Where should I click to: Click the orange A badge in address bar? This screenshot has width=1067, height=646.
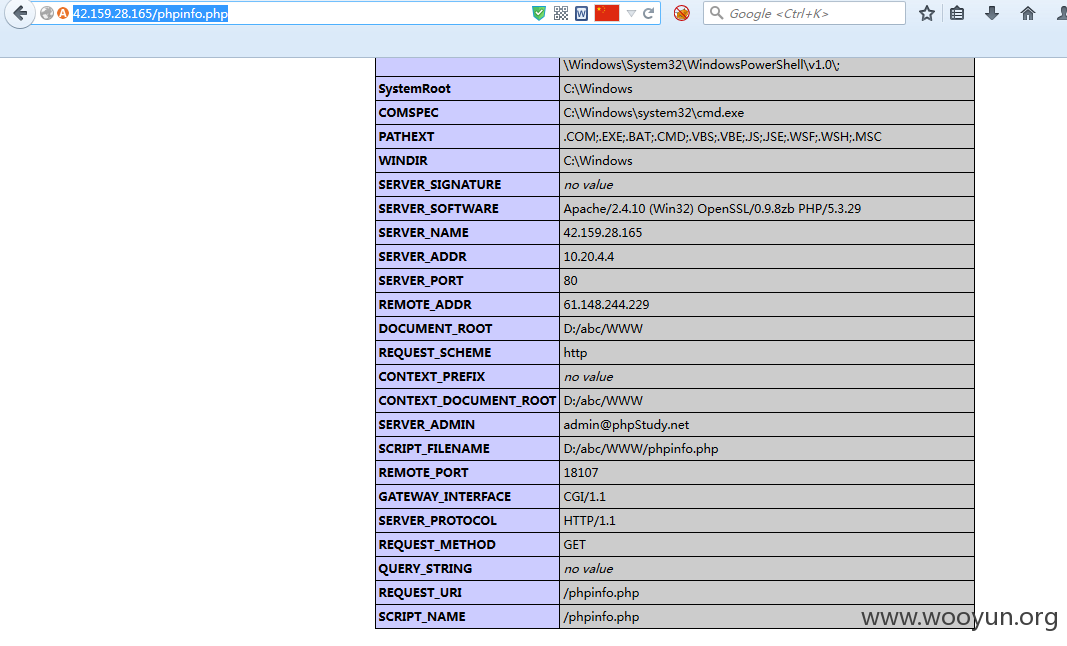[63, 13]
